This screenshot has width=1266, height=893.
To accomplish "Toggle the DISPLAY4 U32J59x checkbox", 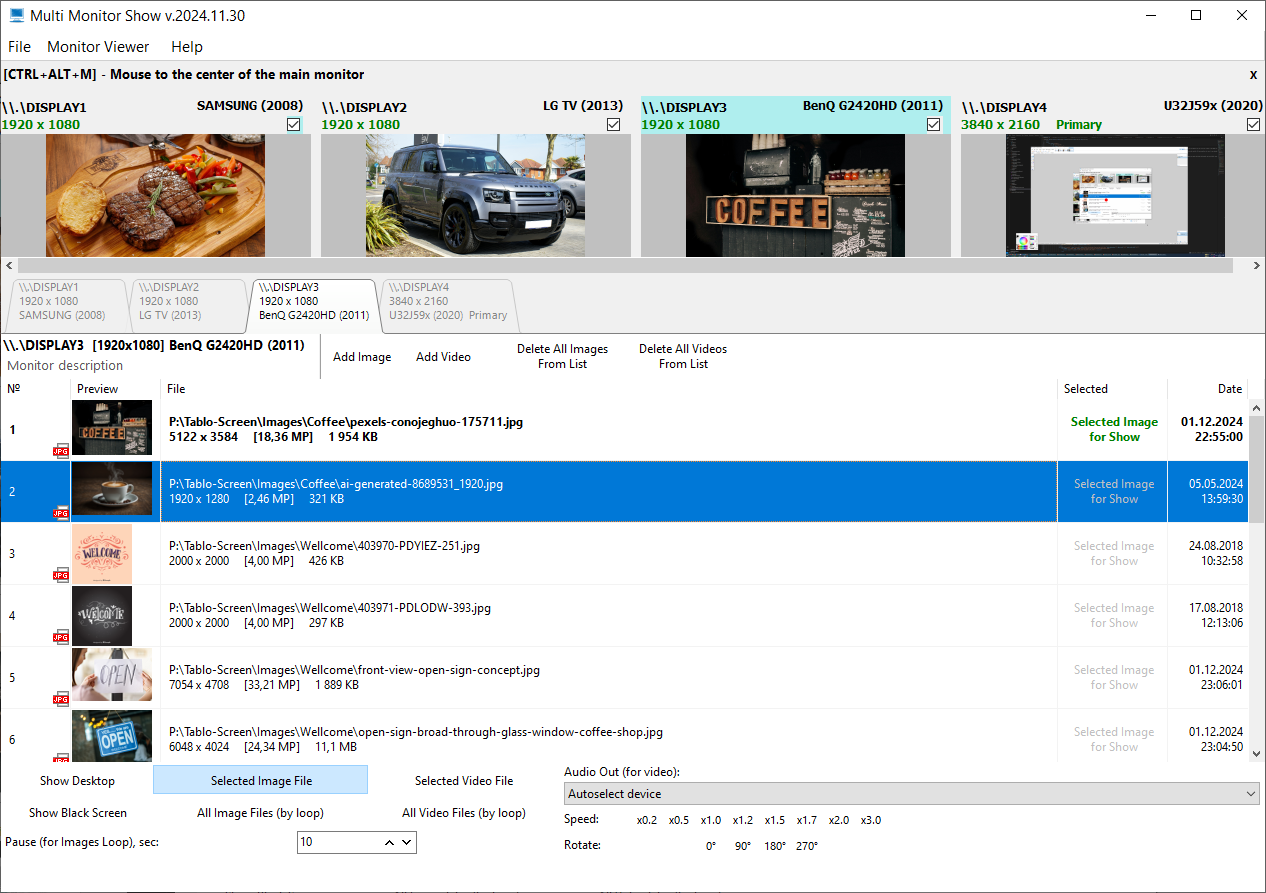I will [x=1253, y=125].
